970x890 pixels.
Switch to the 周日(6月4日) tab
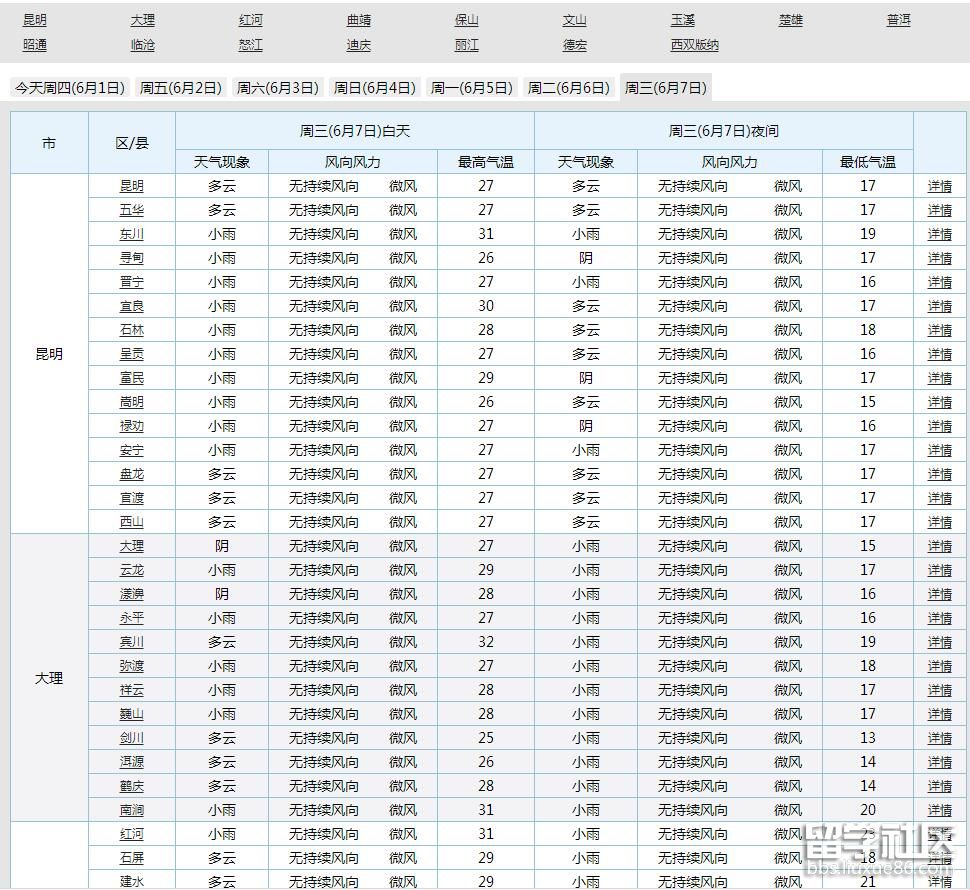point(375,87)
